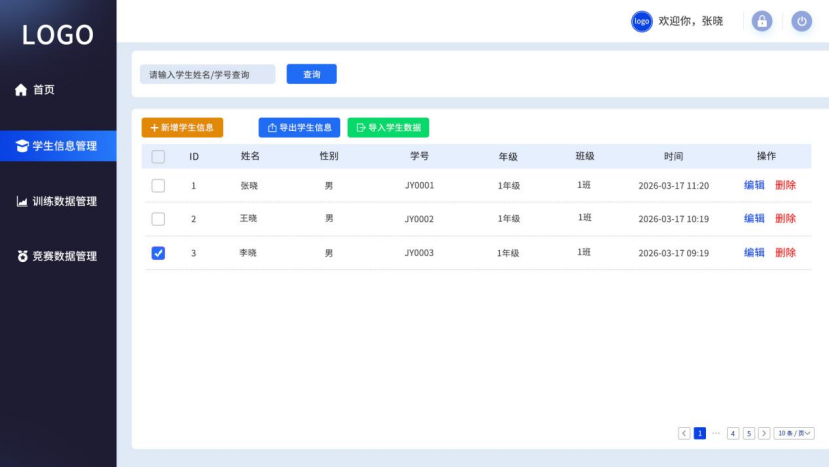Image resolution: width=830 pixels, height=467 pixels.
Task: Click the 时间 column header
Action: click(x=673, y=156)
